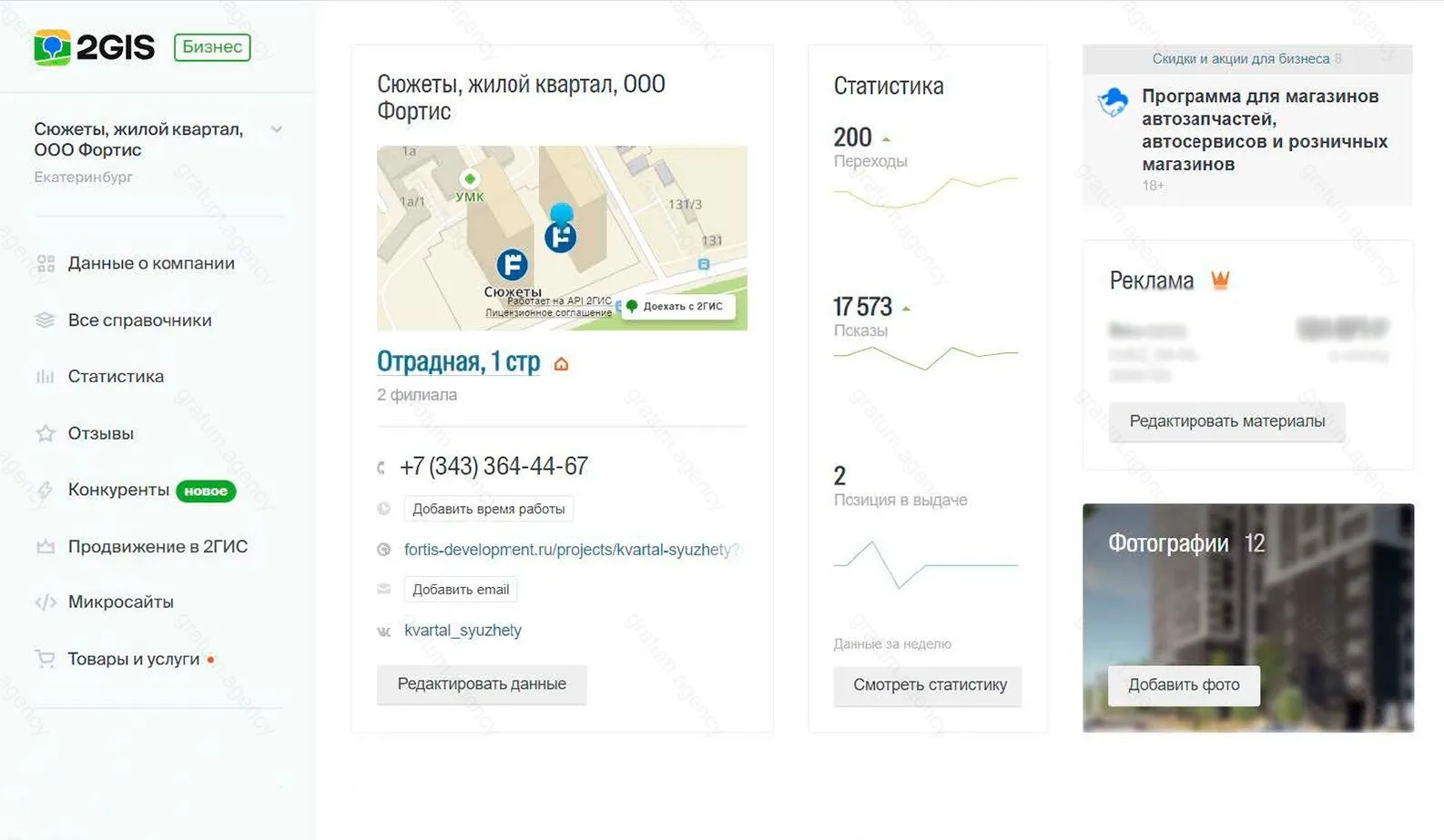Click the Микросайты code brackets icon
This screenshot has width=1444, height=840.
[x=46, y=602]
